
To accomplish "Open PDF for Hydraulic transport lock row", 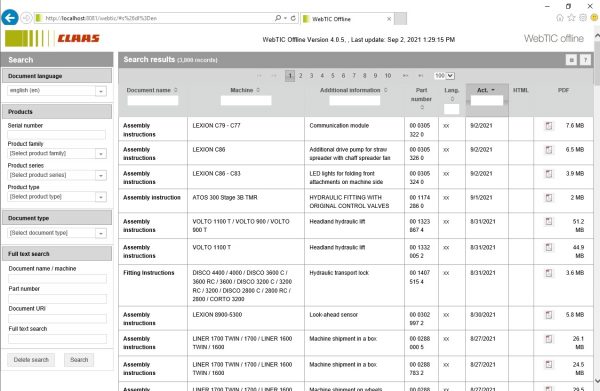I will [549, 273].
